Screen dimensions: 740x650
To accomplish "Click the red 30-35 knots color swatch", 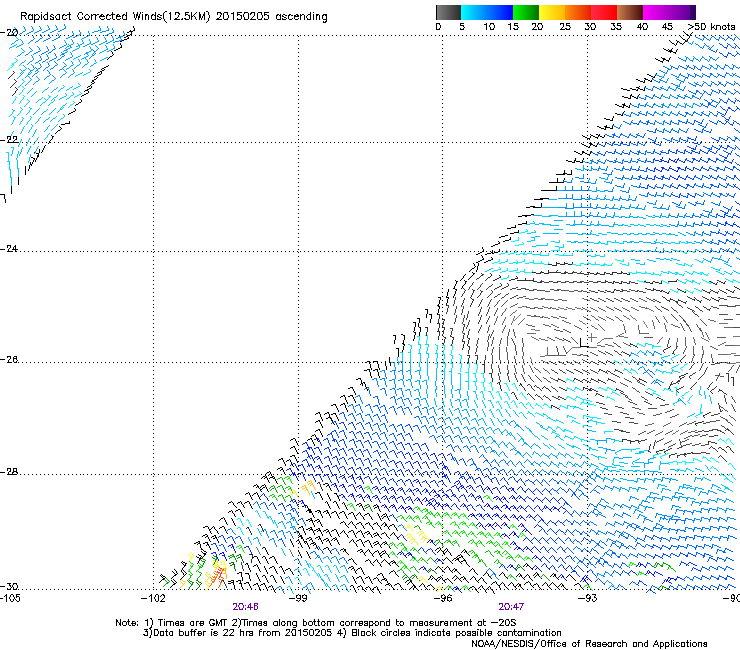I will [x=604, y=12].
